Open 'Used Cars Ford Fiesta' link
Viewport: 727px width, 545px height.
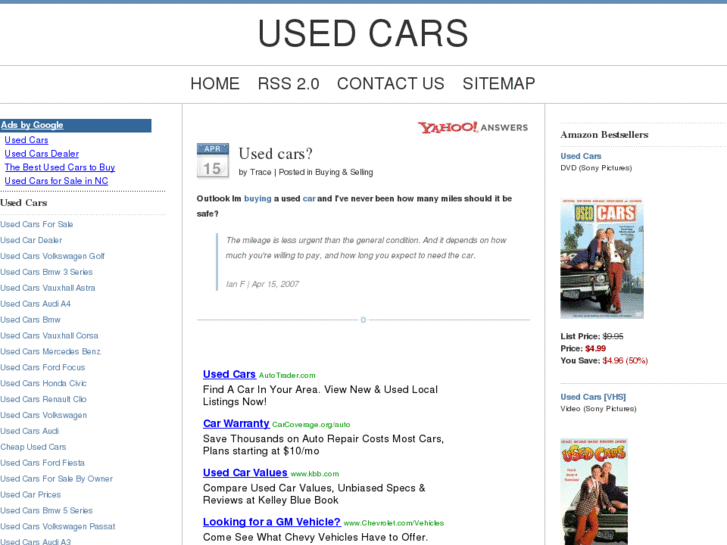[x=42, y=462]
